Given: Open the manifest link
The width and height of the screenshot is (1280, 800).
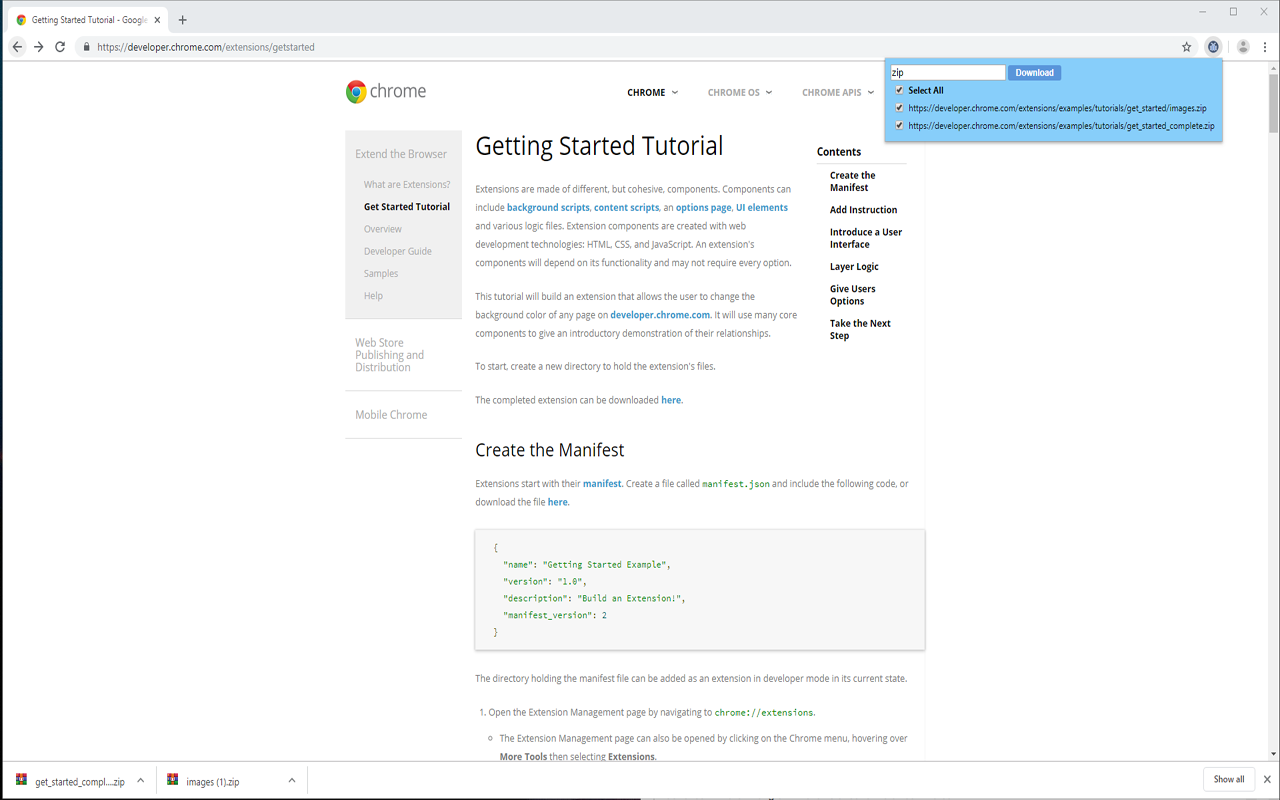Looking at the screenshot, I should pyautogui.click(x=602, y=484).
